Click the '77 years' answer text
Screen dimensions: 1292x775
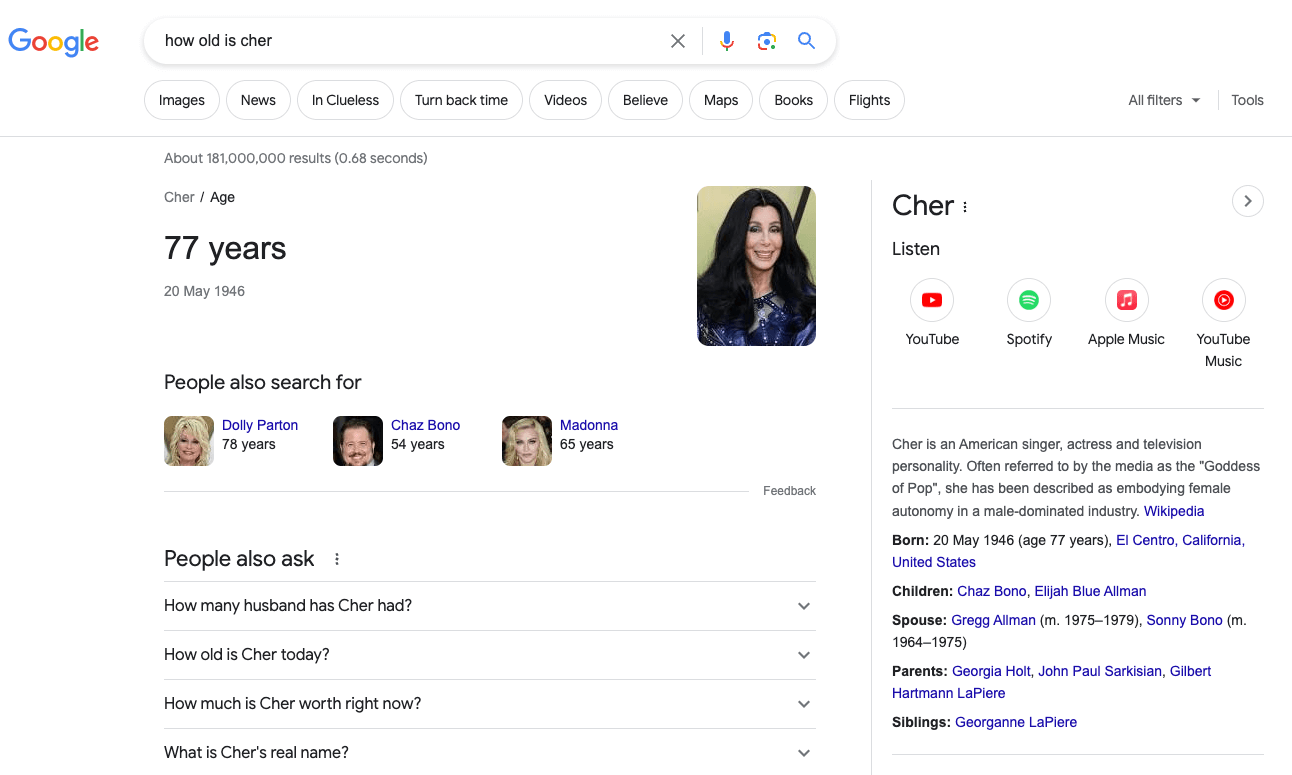[x=225, y=248]
